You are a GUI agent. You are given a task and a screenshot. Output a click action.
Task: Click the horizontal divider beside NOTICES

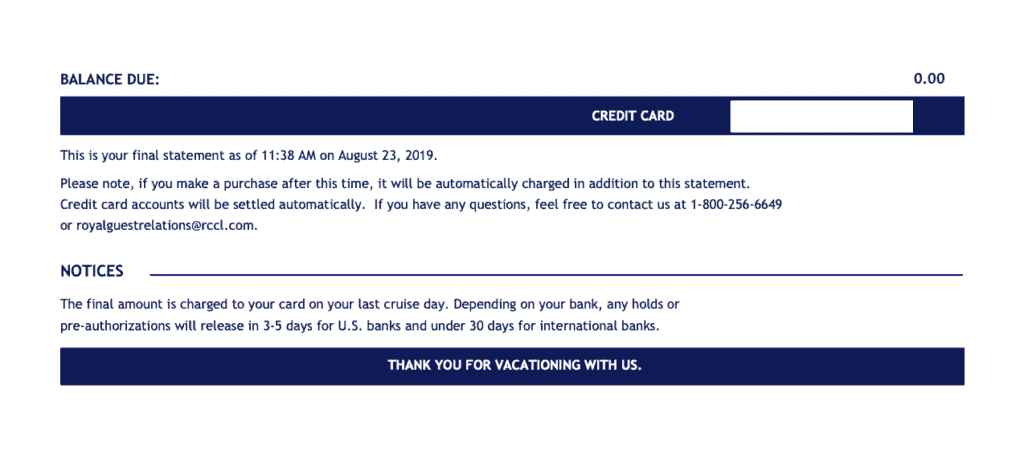coord(555,274)
